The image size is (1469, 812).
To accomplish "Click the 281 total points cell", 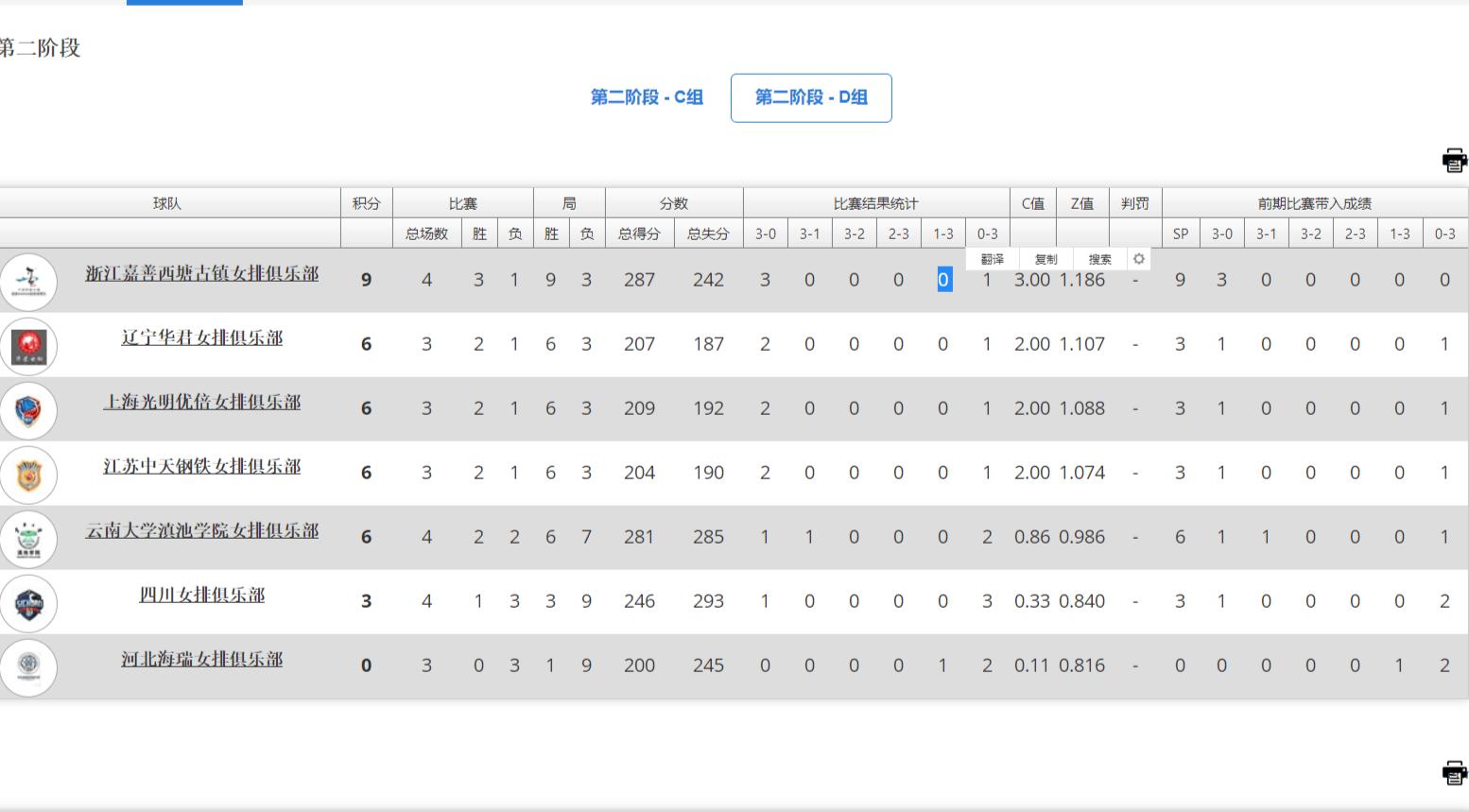I will tap(640, 537).
